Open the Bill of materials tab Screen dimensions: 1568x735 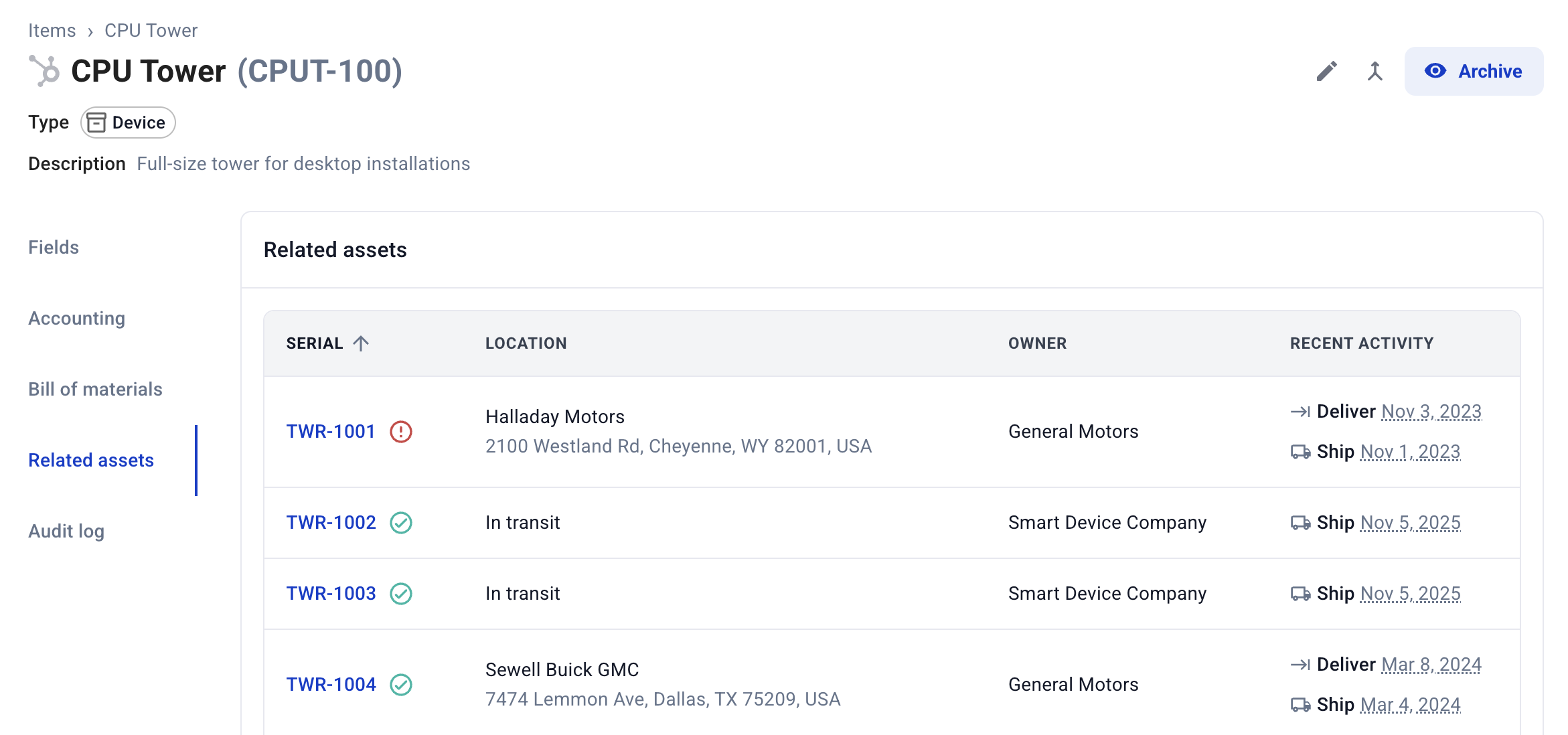pos(95,390)
